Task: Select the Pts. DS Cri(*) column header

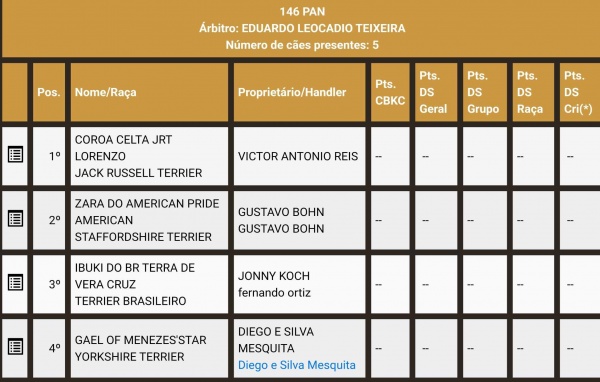Action: click(x=580, y=92)
